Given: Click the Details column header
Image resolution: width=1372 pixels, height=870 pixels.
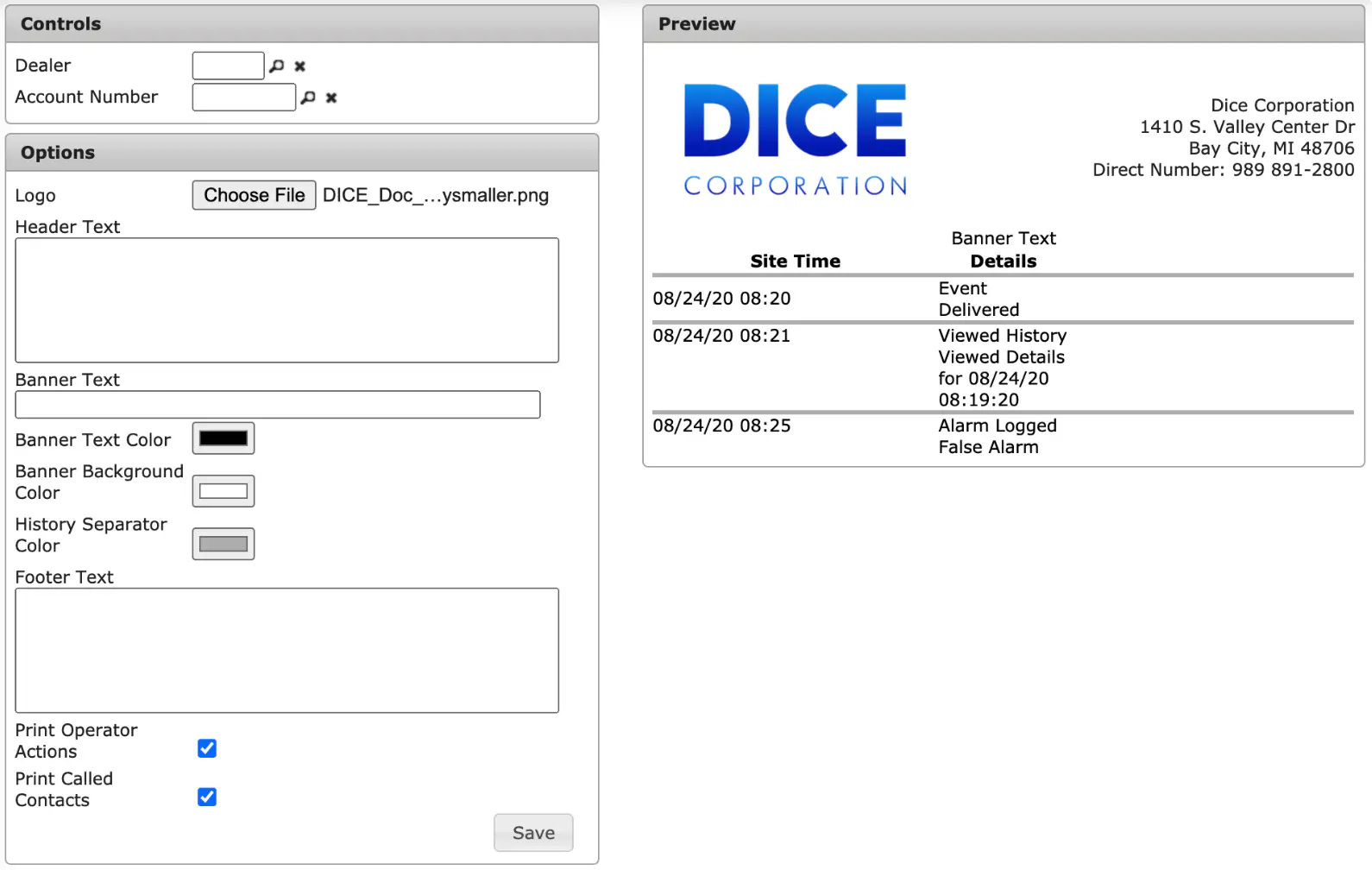Looking at the screenshot, I should point(1004,262).
